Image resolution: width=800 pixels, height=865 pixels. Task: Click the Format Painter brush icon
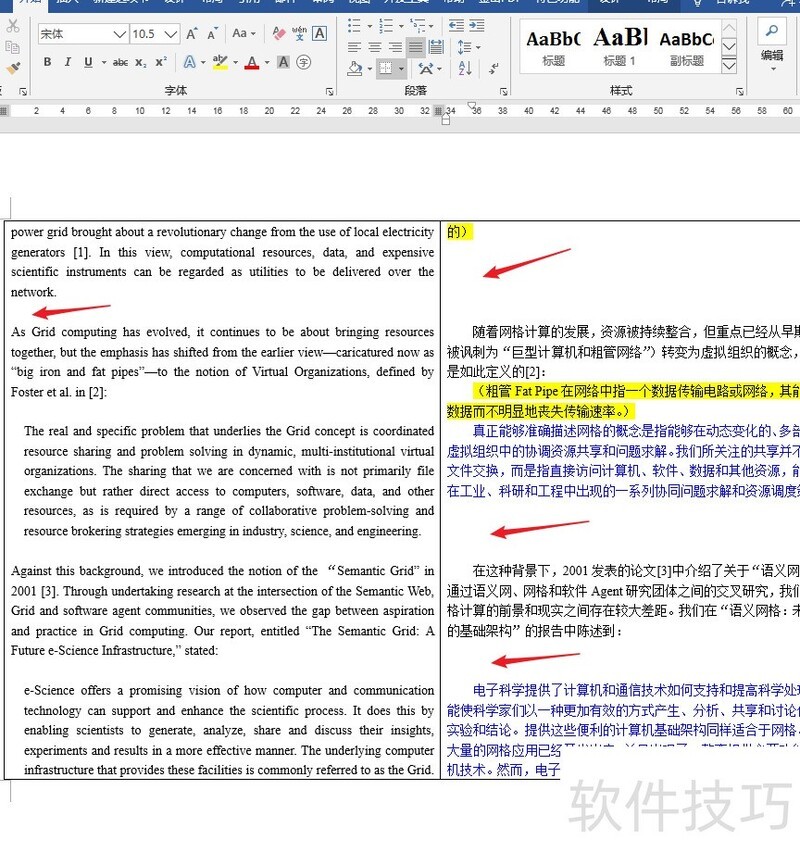(x=13, y=68)
